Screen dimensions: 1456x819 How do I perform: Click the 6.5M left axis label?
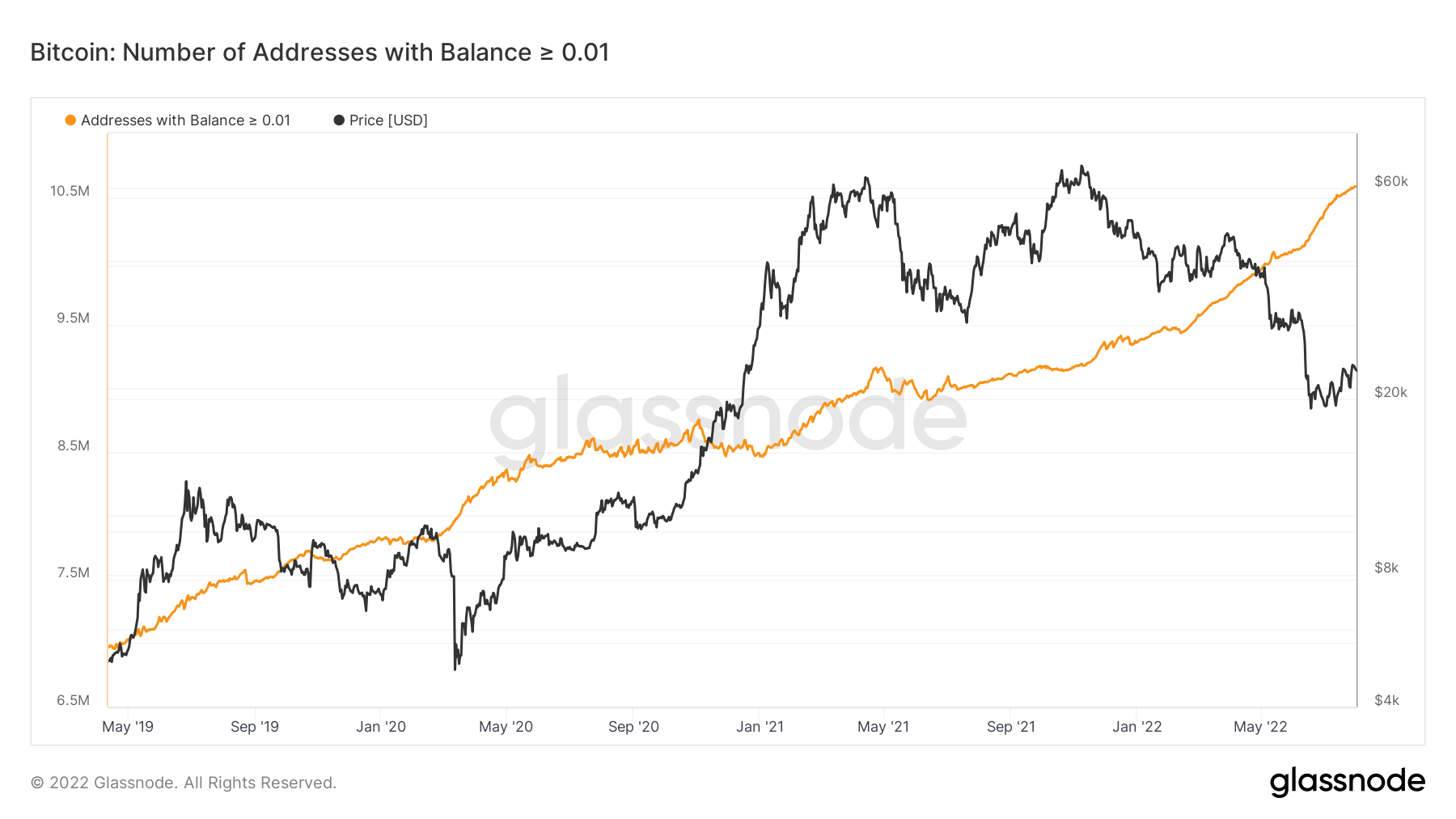click(73, 700)
